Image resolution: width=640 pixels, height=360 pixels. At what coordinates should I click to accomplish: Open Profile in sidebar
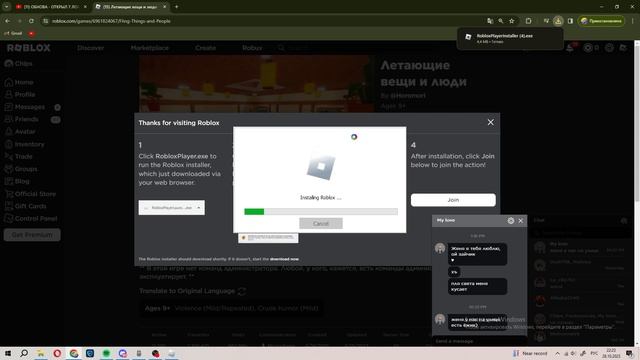tap(20, 94)
